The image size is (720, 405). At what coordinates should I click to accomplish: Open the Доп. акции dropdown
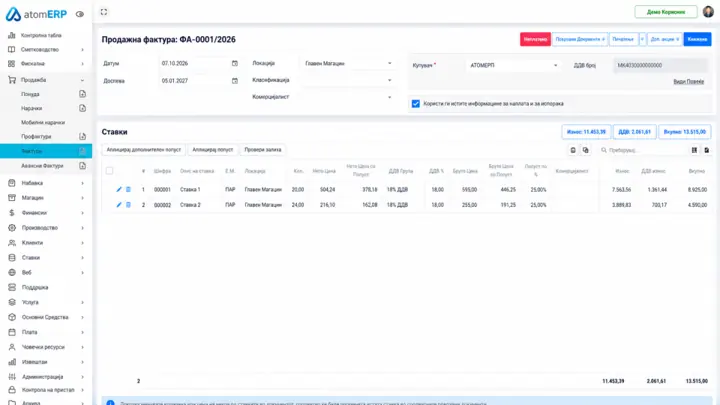click(664, 39)
